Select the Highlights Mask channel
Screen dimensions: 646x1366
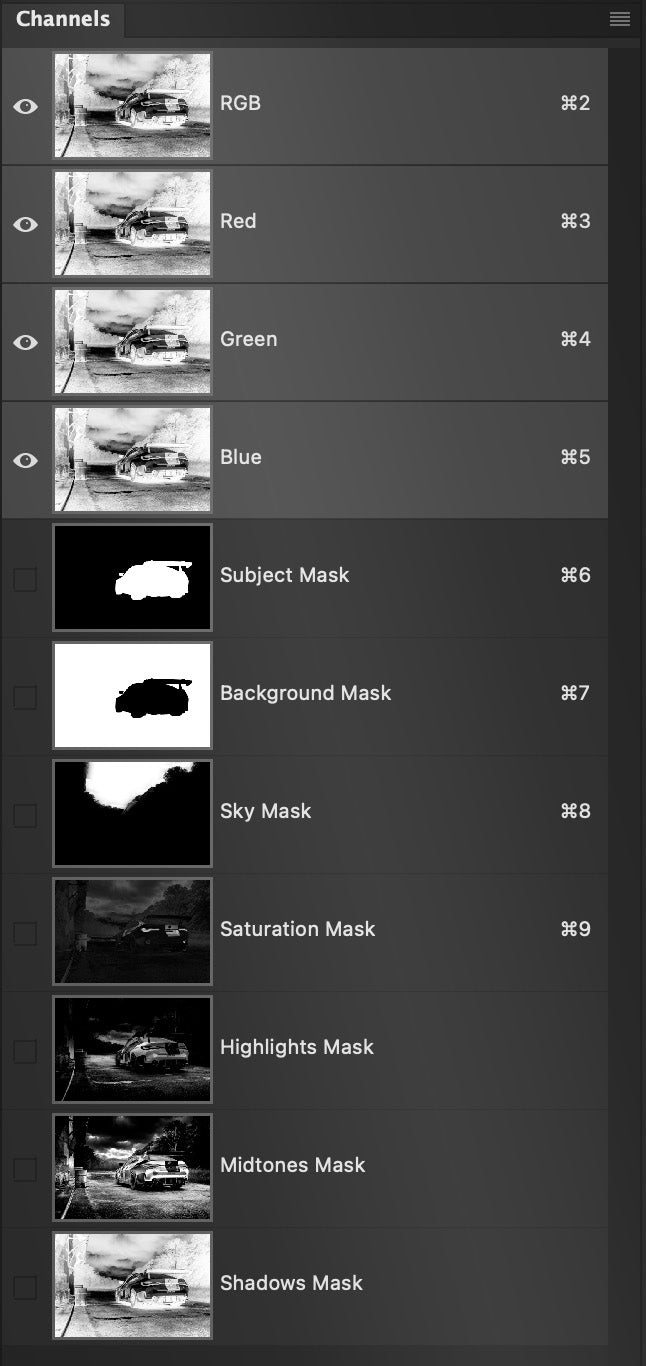pos(297,1048)
